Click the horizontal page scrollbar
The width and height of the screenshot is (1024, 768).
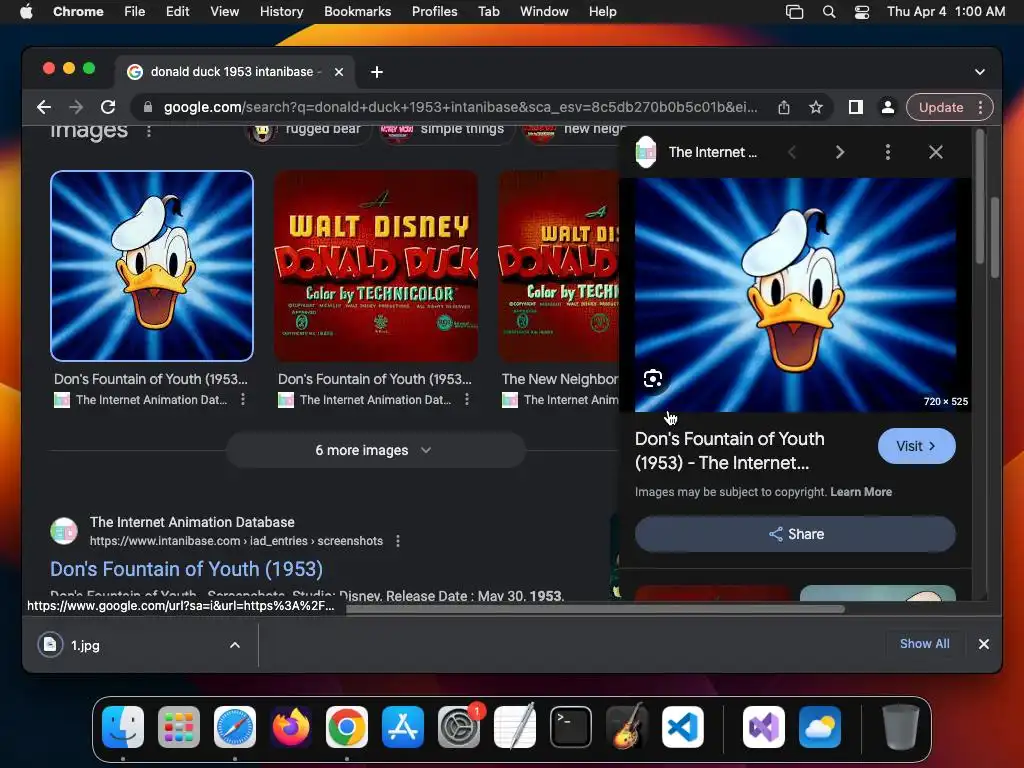tap(595, 609)
